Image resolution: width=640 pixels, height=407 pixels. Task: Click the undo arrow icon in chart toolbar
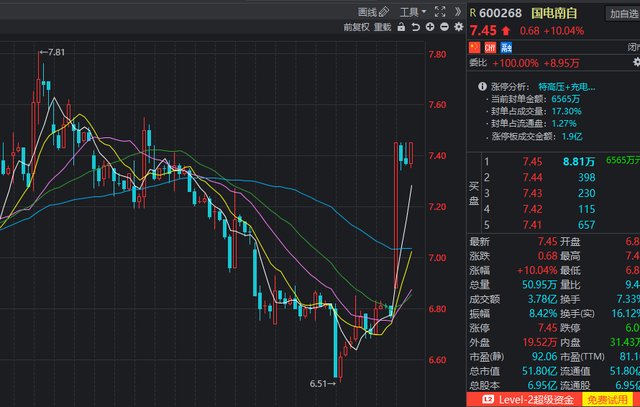click(416, 28)
